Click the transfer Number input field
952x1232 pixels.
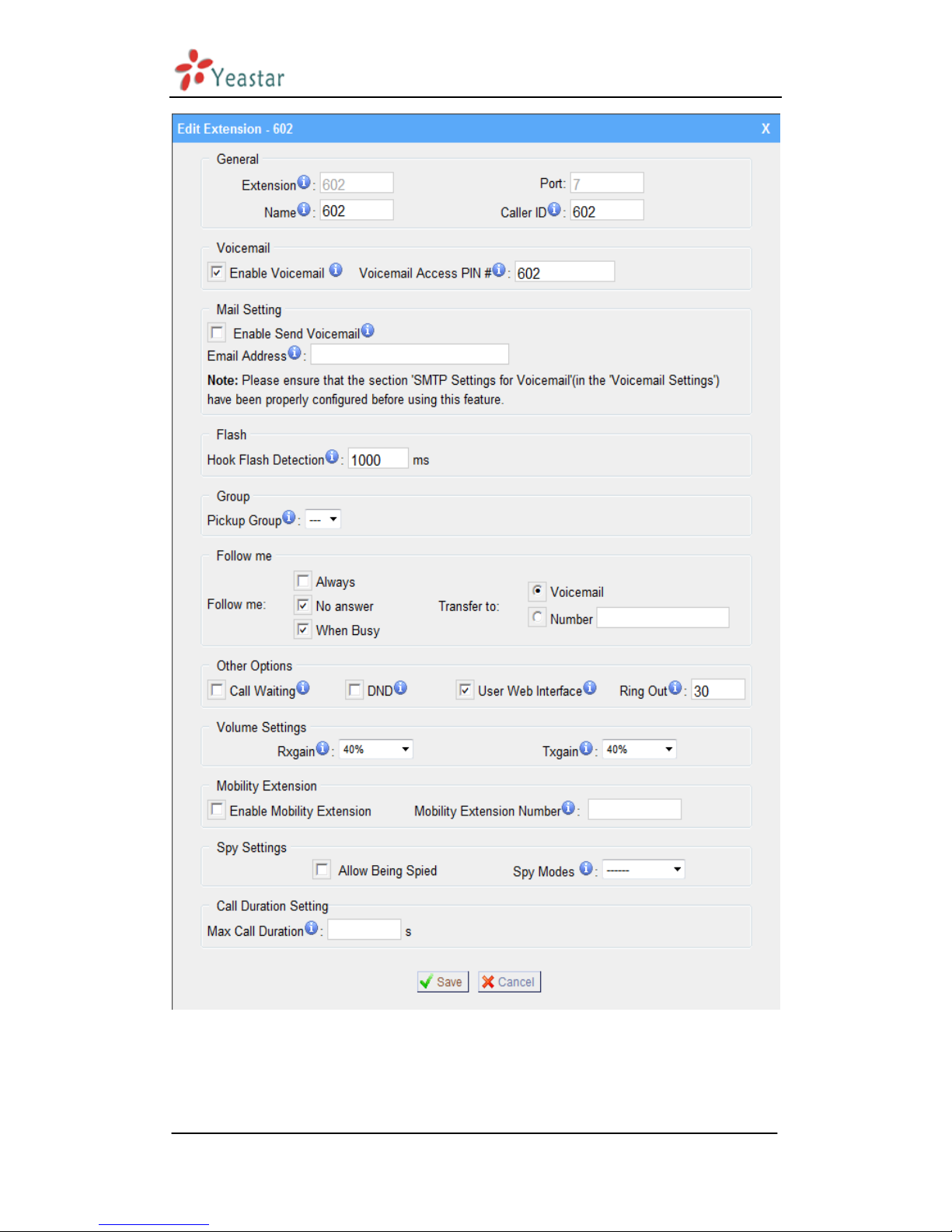pyautogui.click(x=663, y=618)
